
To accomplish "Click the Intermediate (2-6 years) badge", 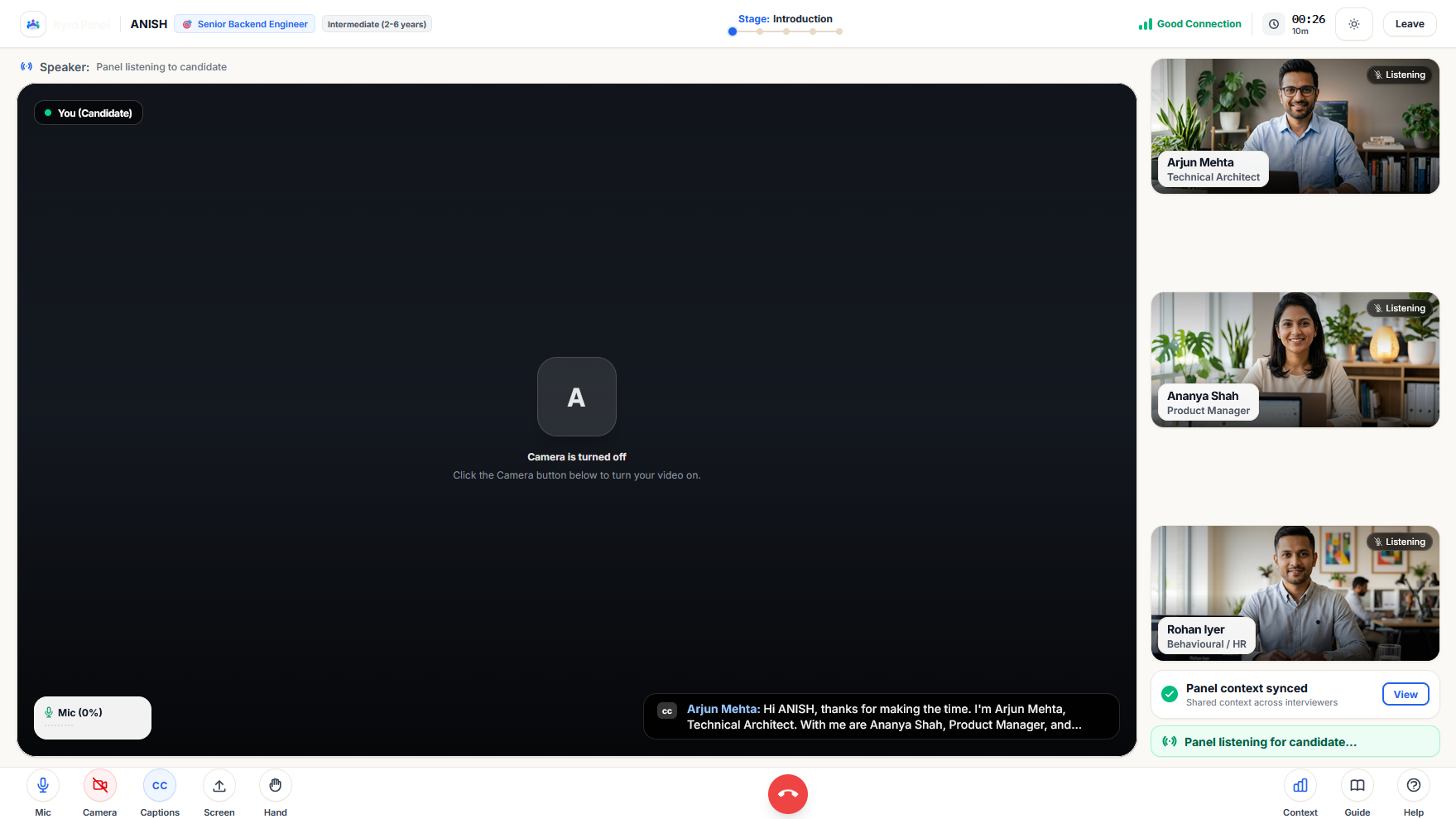I will point(377,24).
